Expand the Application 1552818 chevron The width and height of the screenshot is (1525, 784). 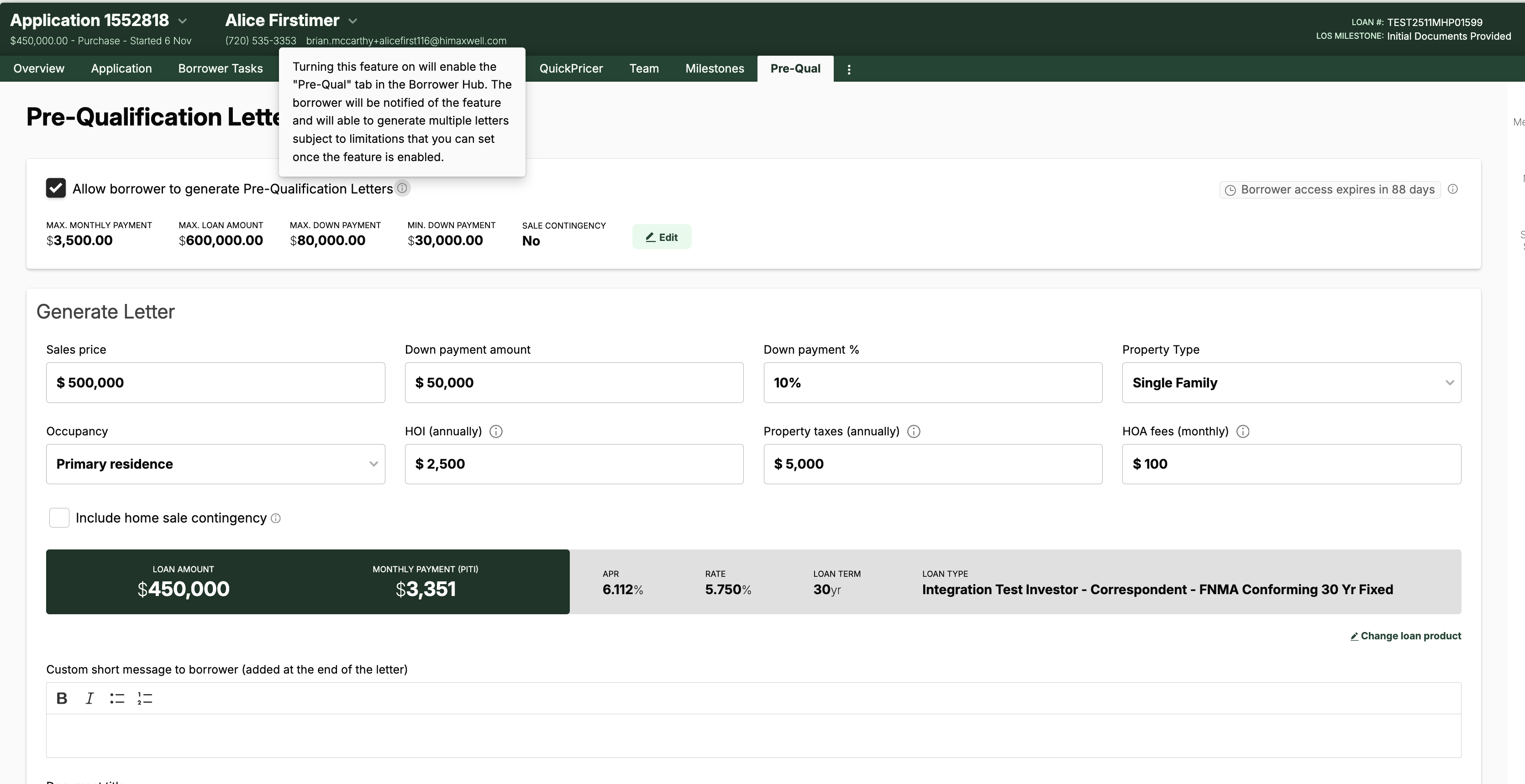pos(183,21)
